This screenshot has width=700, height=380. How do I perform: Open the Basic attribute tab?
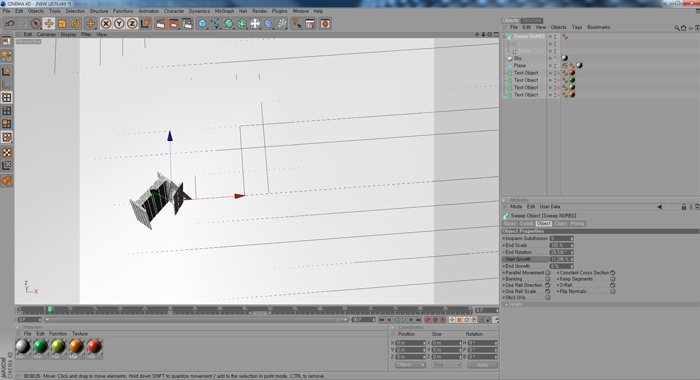510,223
